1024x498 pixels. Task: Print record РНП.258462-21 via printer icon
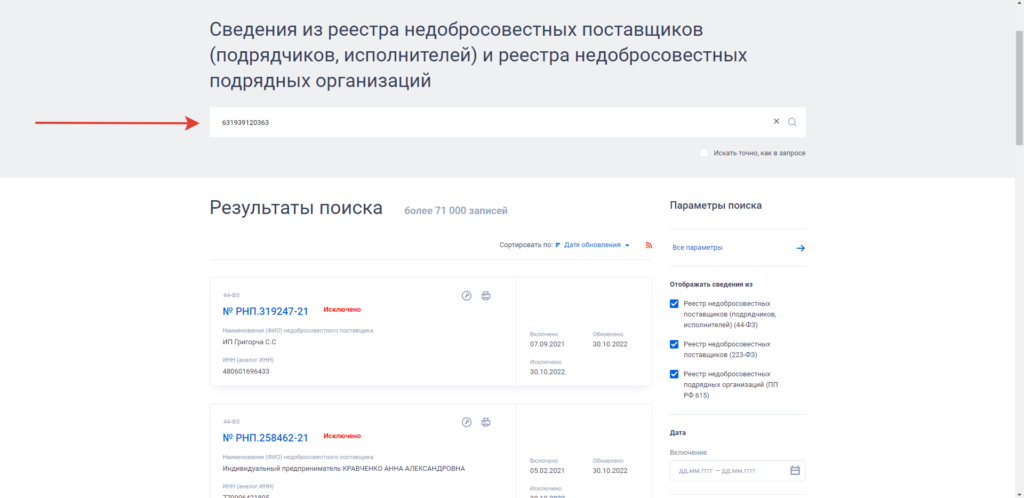pyautogui.click(x=486, y=422)
